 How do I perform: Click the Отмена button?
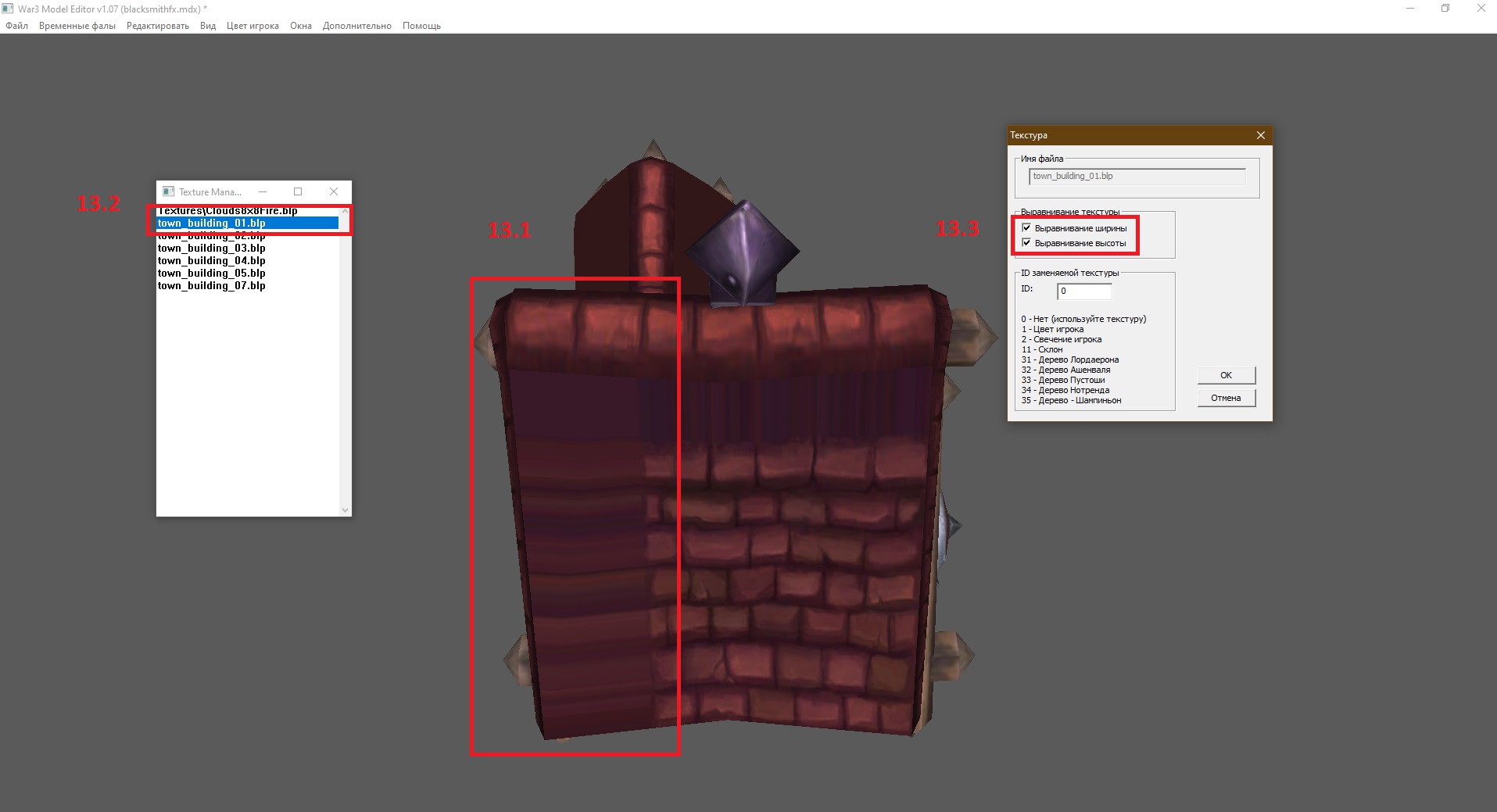pos(1227,398)
